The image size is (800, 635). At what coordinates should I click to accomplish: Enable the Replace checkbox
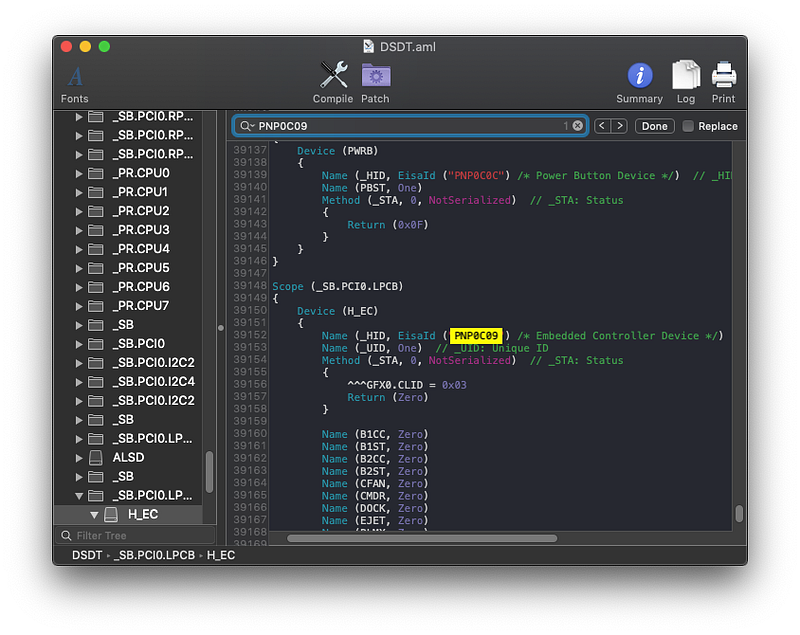[x=688, y=126]
